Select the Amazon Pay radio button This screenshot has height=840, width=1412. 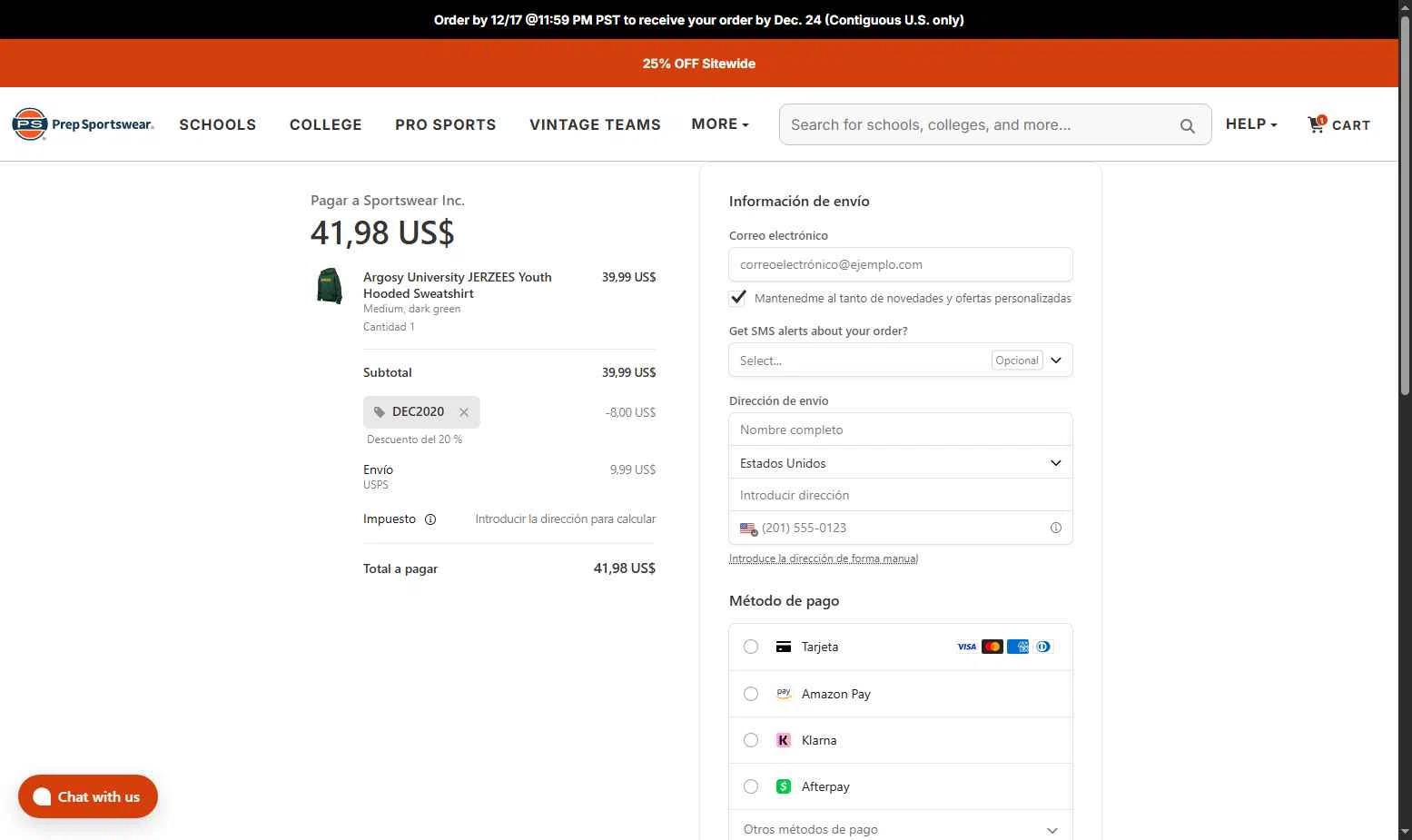tap(751, 694)
